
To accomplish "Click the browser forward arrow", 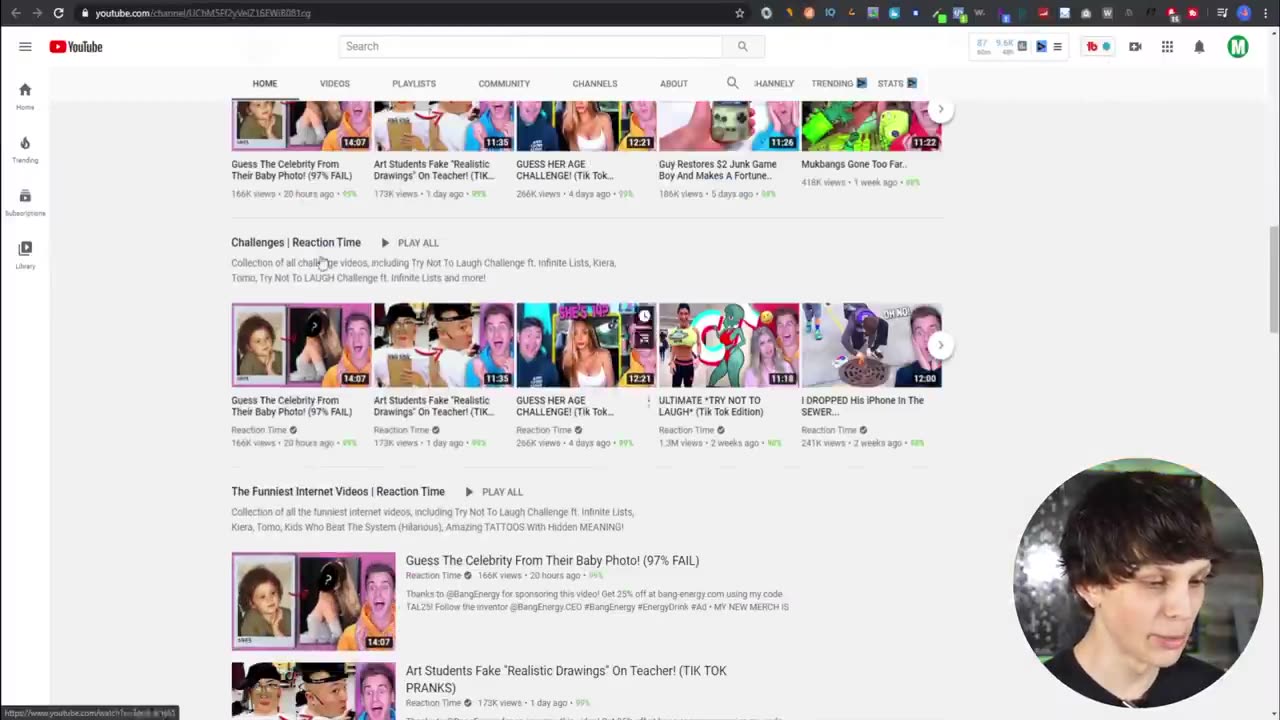I will (x=37, y=13).
